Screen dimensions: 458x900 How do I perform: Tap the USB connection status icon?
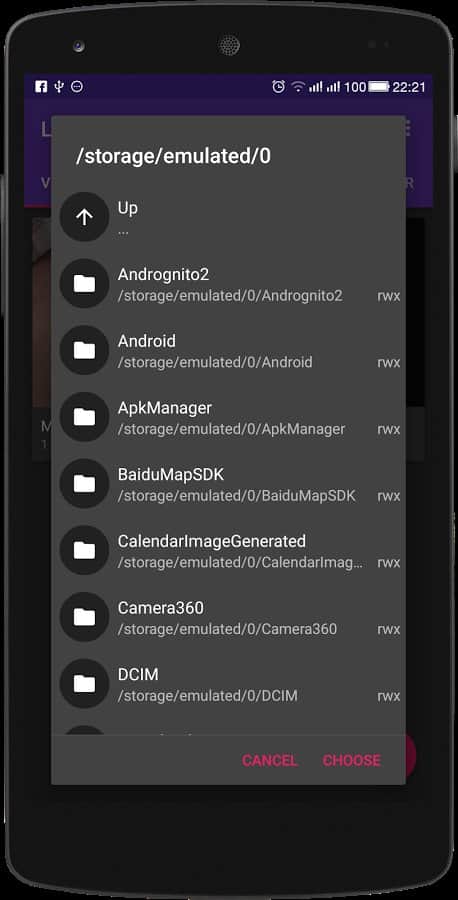click(59, 87)
